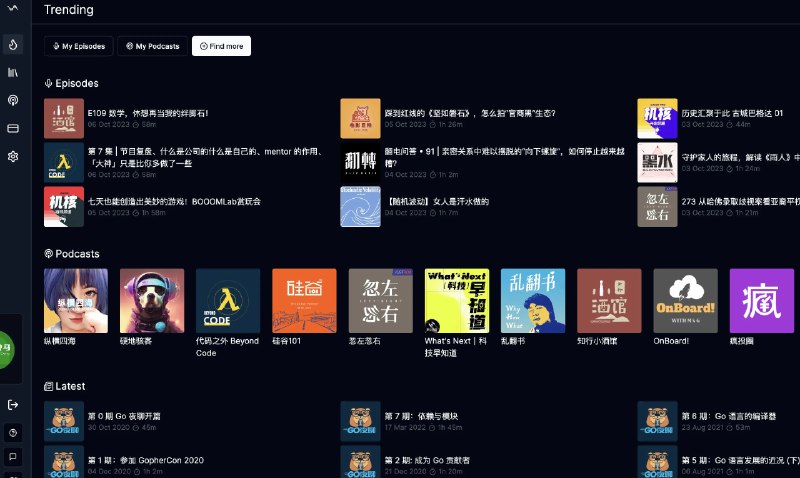Open the cover of 第 2 期: 成为 Go 贡献者
Image resolution: width=800 pixels, height=478 pixels.
coord(360,462)
